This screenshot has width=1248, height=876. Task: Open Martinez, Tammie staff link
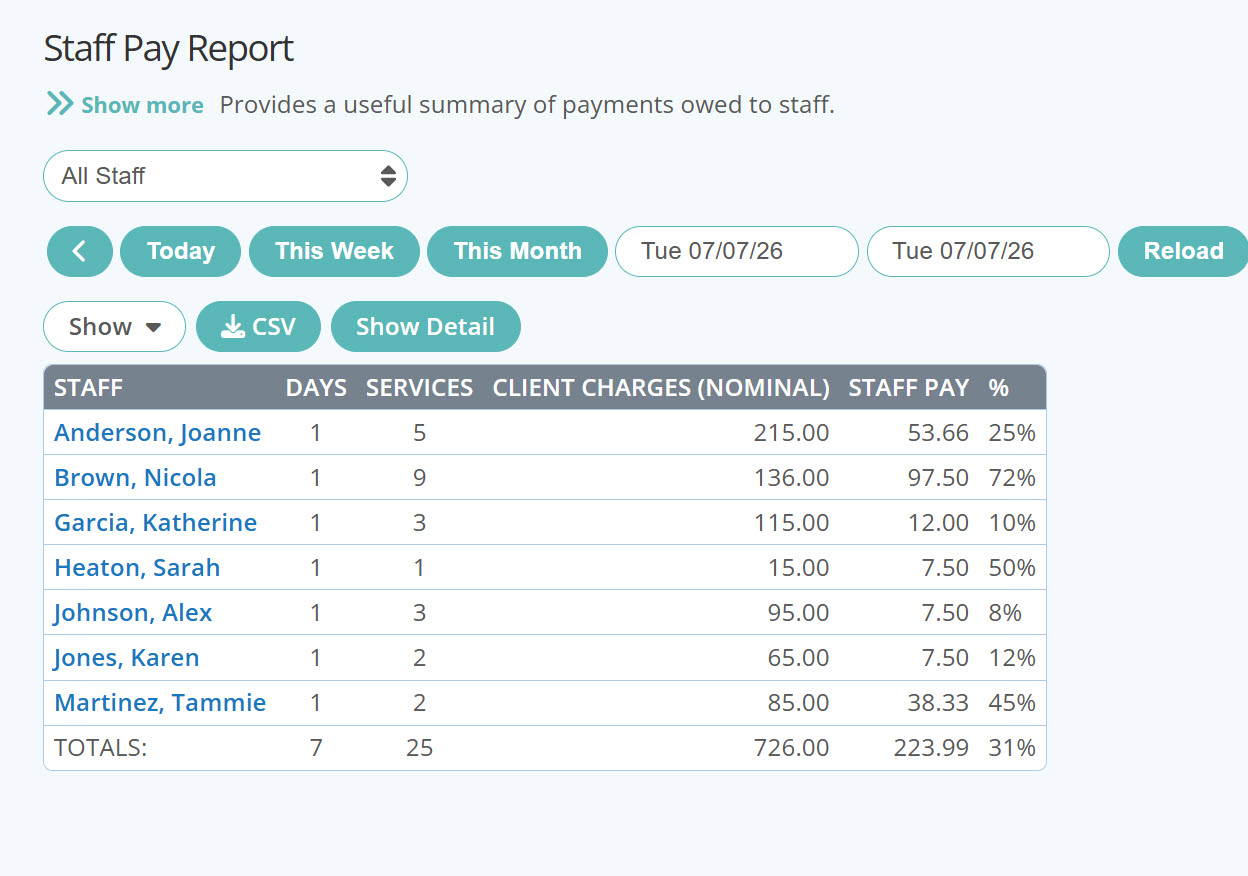coord(160,703)
